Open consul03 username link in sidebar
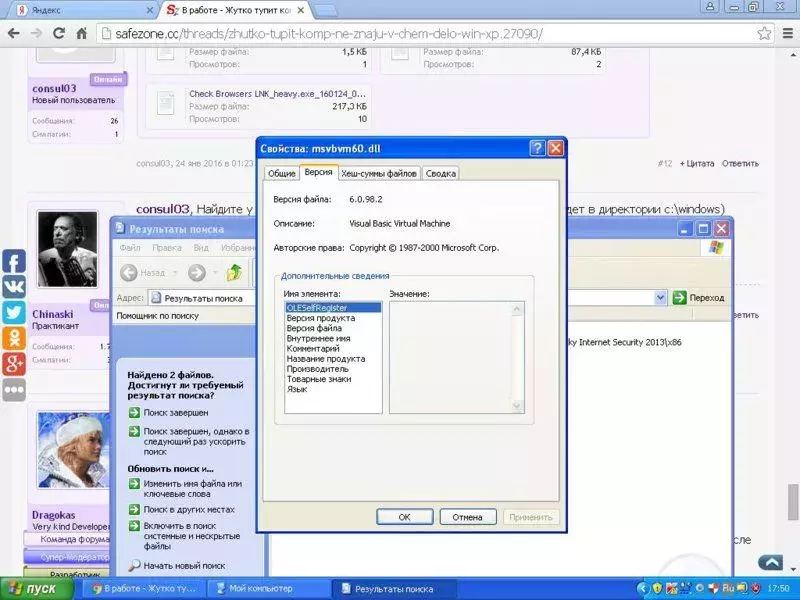This screenshot has width=800, height=600. click(54, 88)
